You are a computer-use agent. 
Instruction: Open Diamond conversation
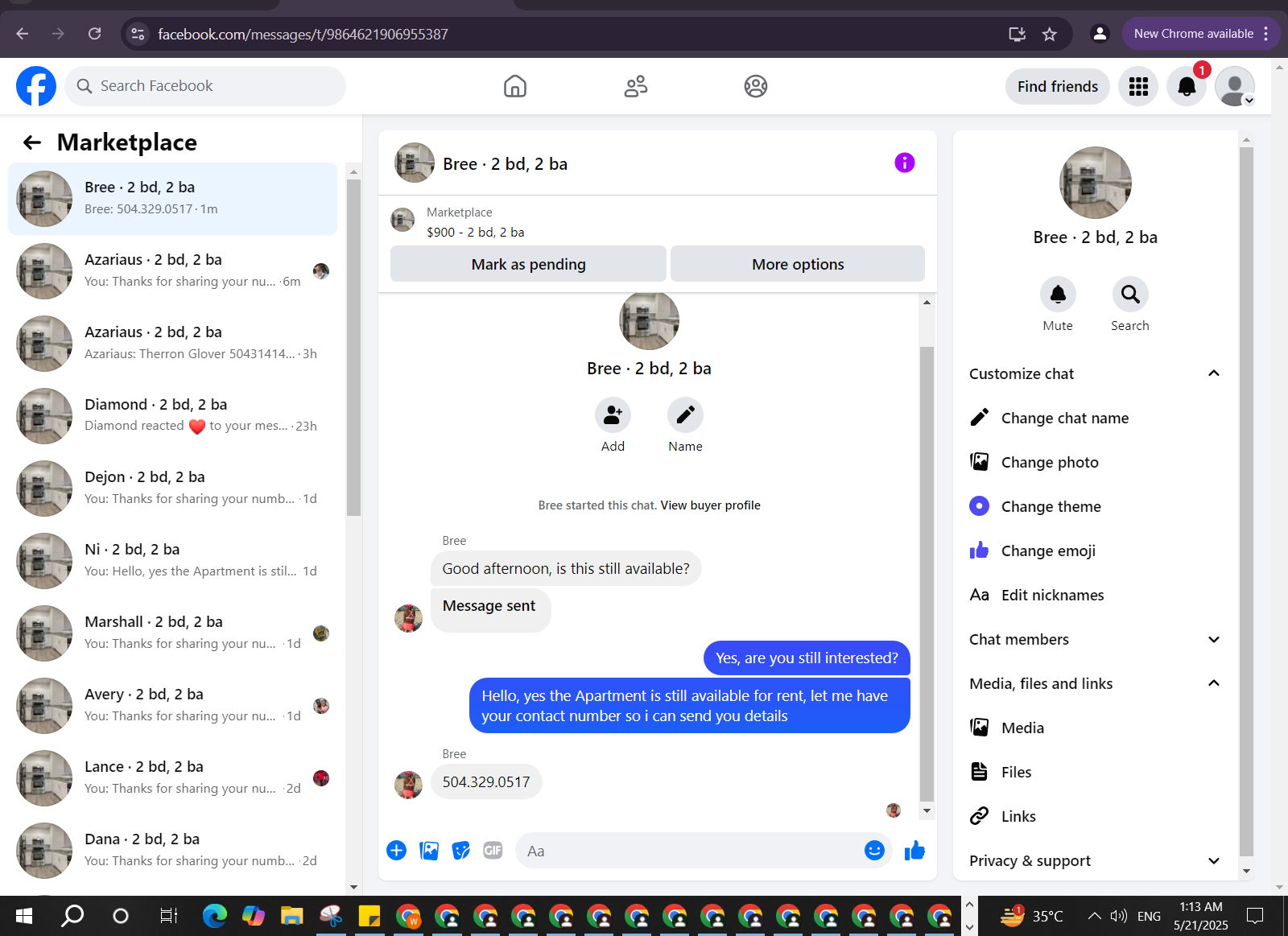pyautogui.click(x=173, y=416)
